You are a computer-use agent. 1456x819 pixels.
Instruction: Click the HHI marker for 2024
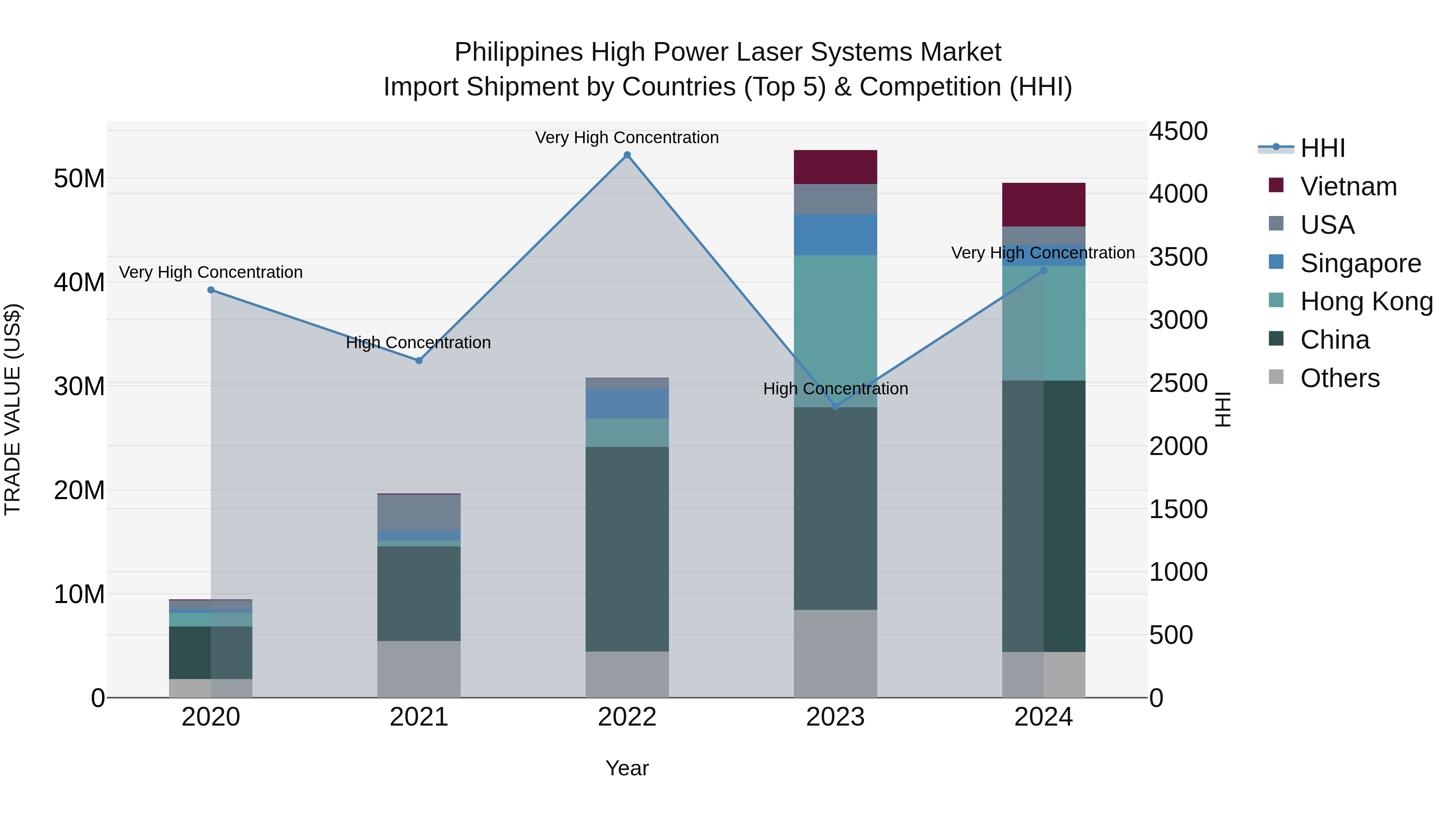1043,270
